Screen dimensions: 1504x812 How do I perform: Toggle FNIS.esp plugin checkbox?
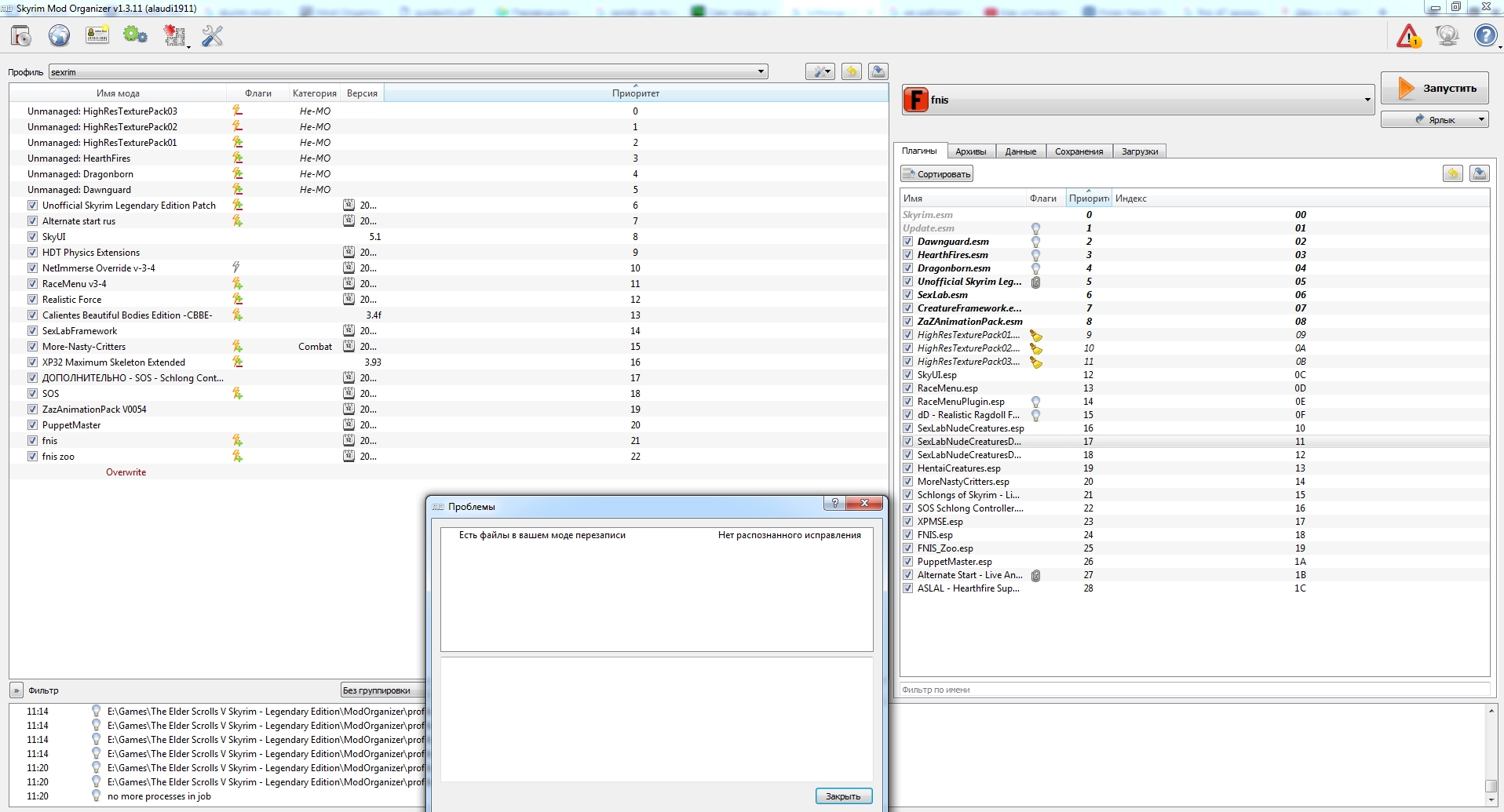pyautogui.click(x=907, y=535)
